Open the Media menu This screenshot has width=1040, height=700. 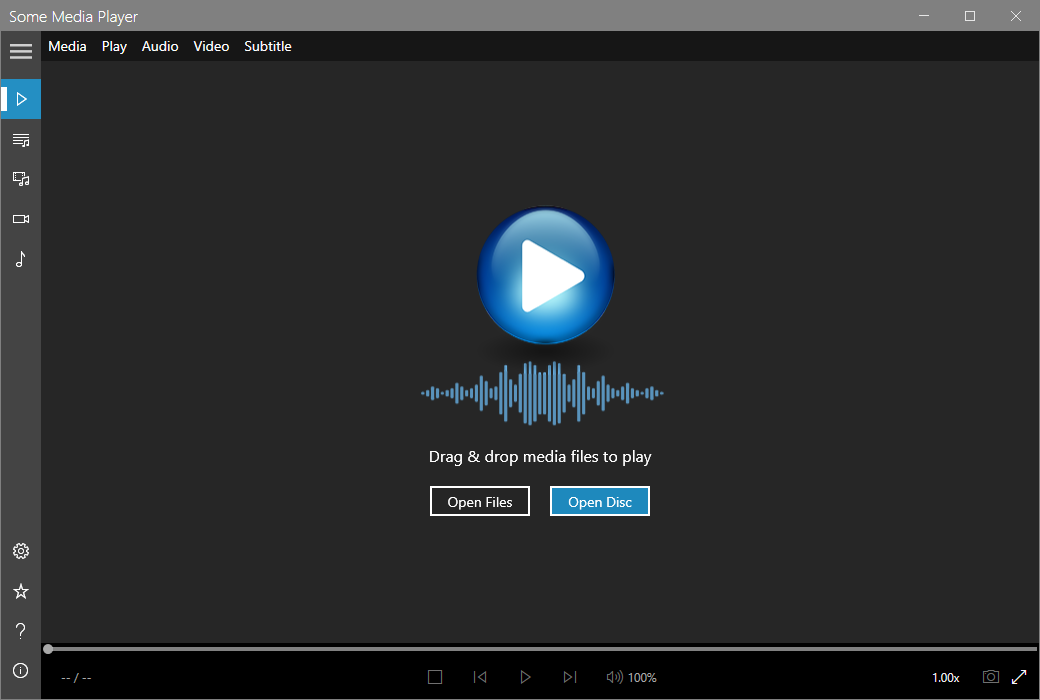click(x=66, y=46)
